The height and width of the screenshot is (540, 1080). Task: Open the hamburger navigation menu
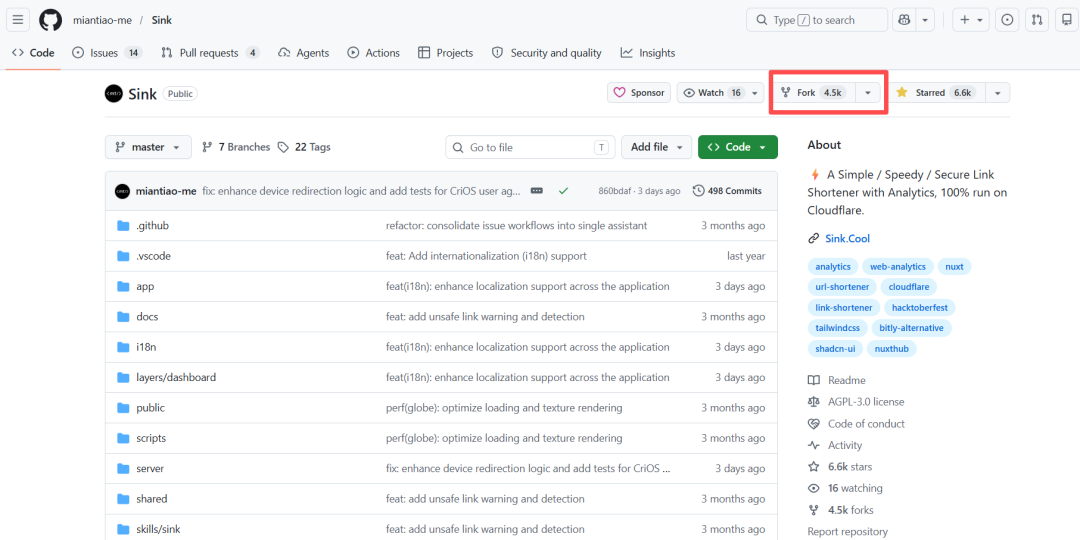18,20
